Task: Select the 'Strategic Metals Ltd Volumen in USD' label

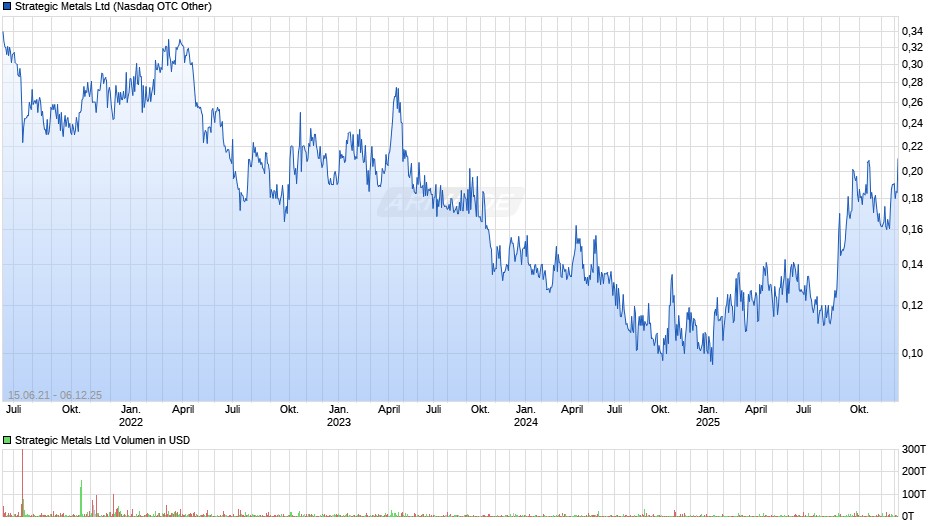Action: coord(103,440)
